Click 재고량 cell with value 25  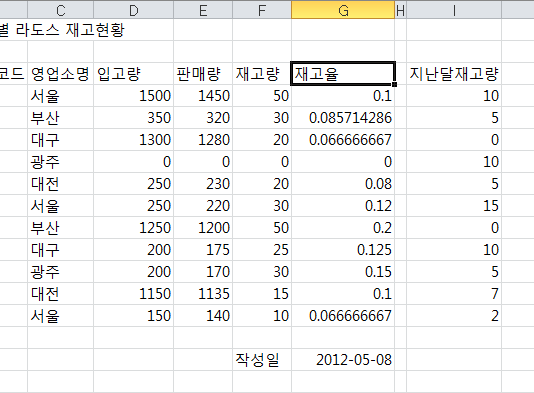262,250
